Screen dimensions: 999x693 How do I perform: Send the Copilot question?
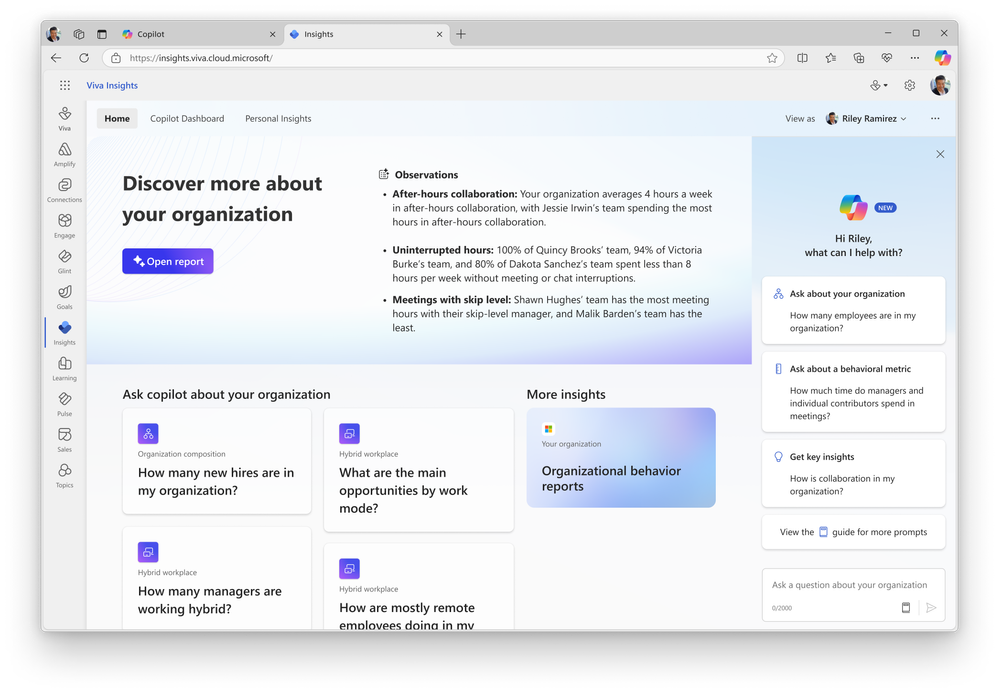click(x=931, y=608)
